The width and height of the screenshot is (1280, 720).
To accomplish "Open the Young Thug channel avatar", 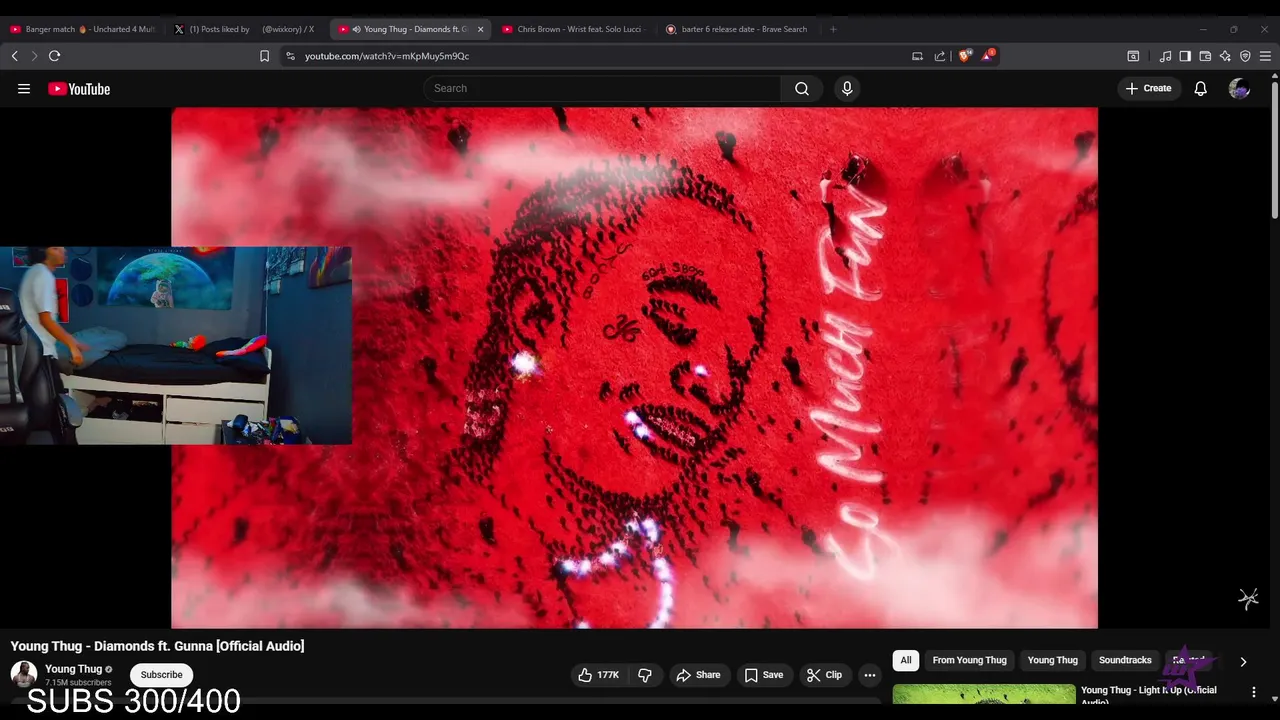I will tap(24, 674).
